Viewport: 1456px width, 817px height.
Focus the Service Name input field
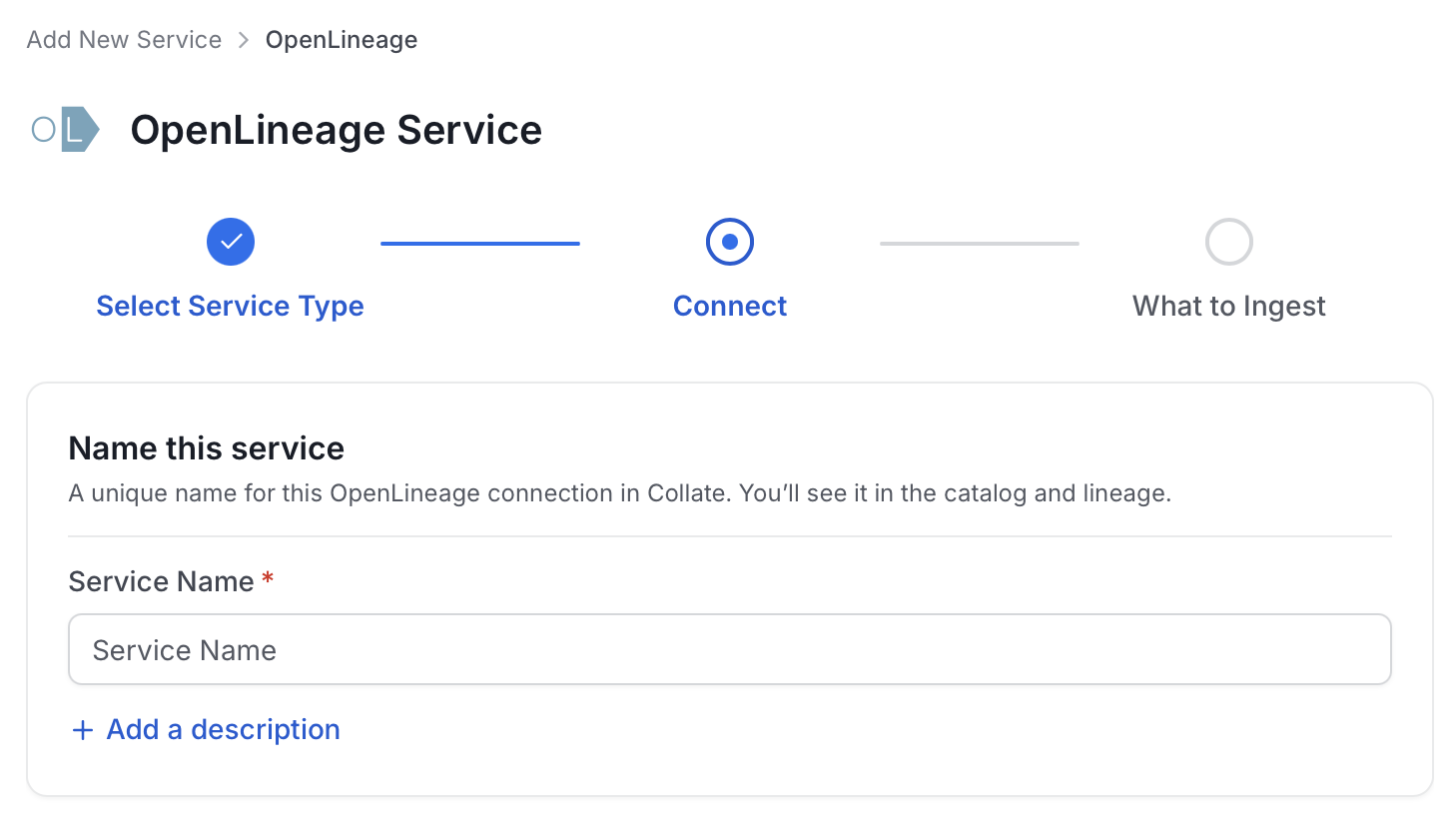(730, 649)
